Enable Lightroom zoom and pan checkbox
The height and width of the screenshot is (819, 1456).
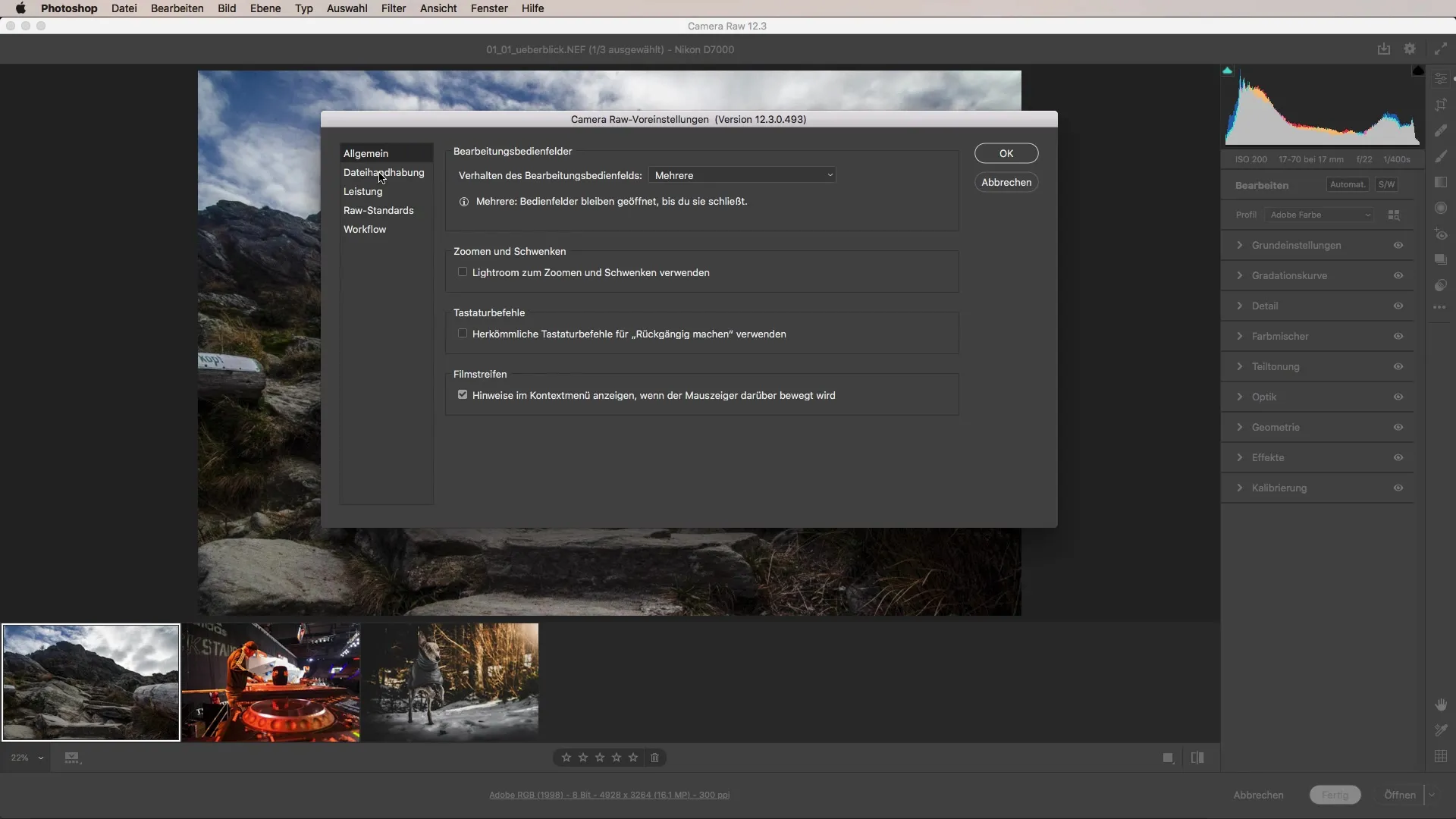[463, 272]
